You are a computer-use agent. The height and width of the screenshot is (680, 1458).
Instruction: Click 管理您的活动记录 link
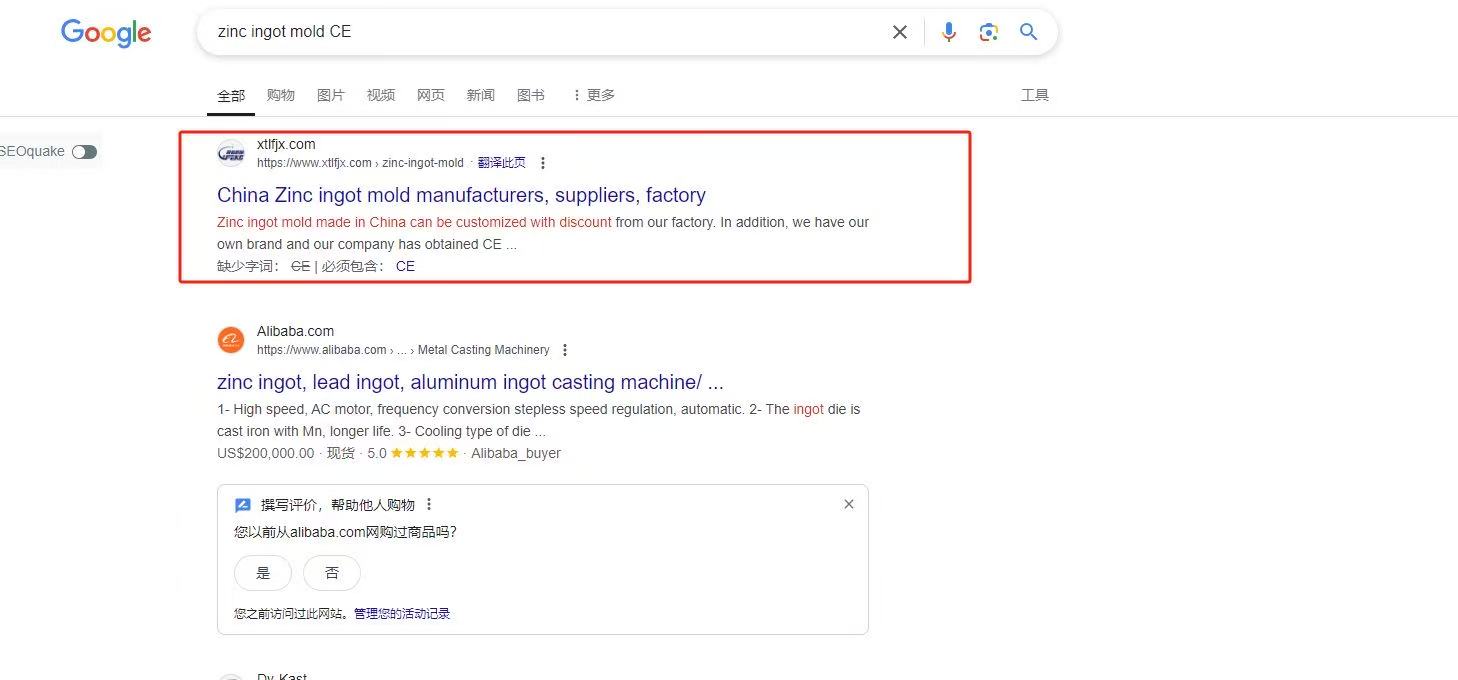(402, 614)
